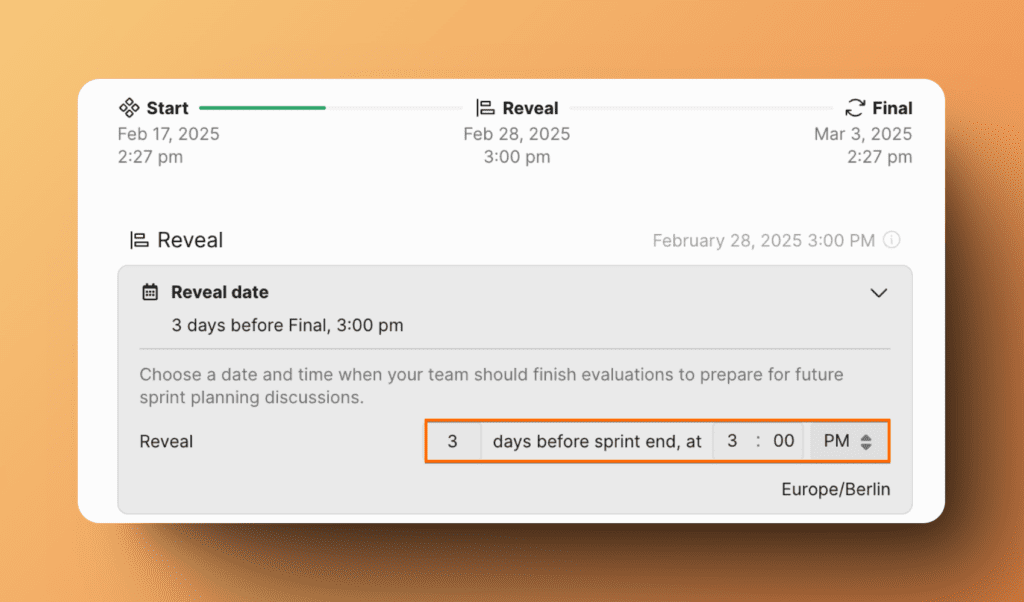Click the '3 days before Final, 3:00 pm' summary
Viewport: 1024px width, 602px height.
[287, 325]
